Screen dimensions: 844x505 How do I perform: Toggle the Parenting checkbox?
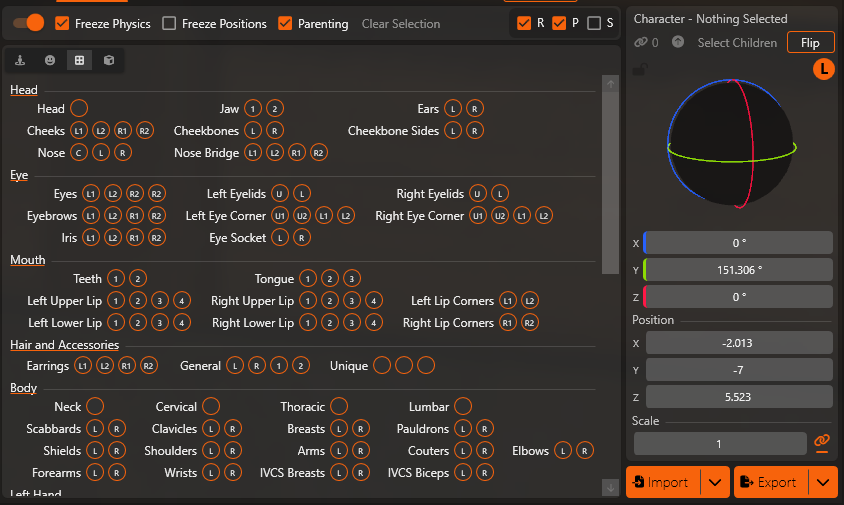click(x=285, y=23)
